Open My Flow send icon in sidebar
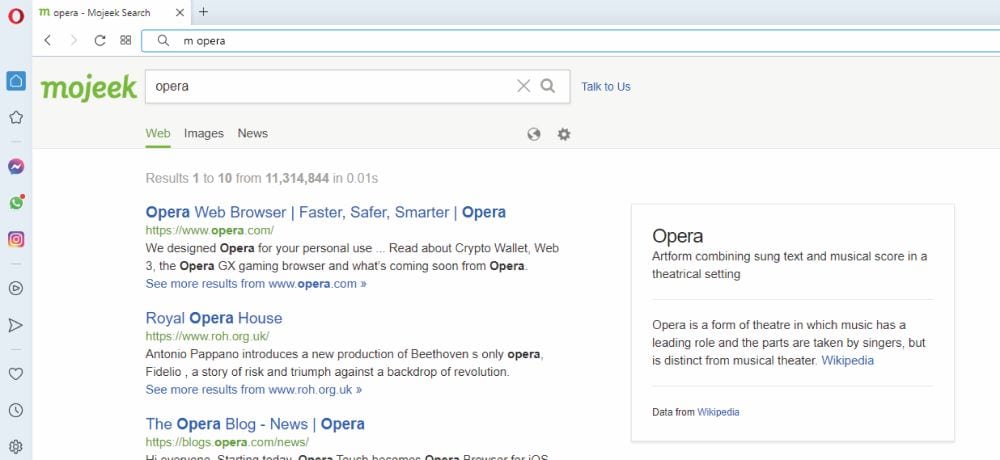Image resolution: width=1000 pixels, height=460 pixels. 16,325
